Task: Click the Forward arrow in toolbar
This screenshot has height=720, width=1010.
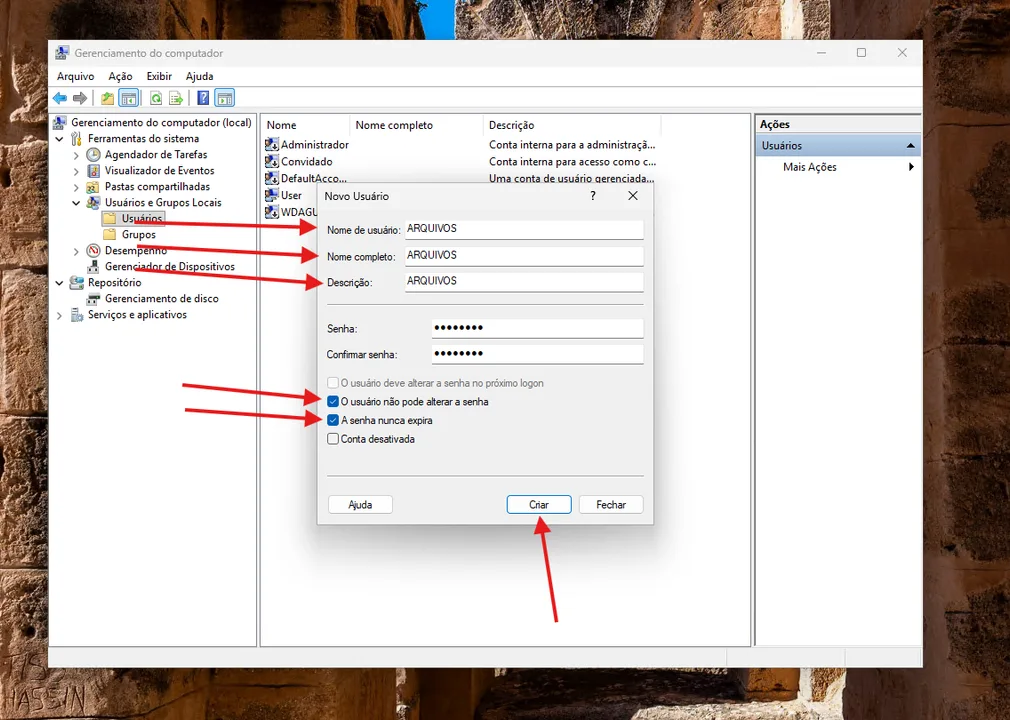Action: [x=80, y=98]
